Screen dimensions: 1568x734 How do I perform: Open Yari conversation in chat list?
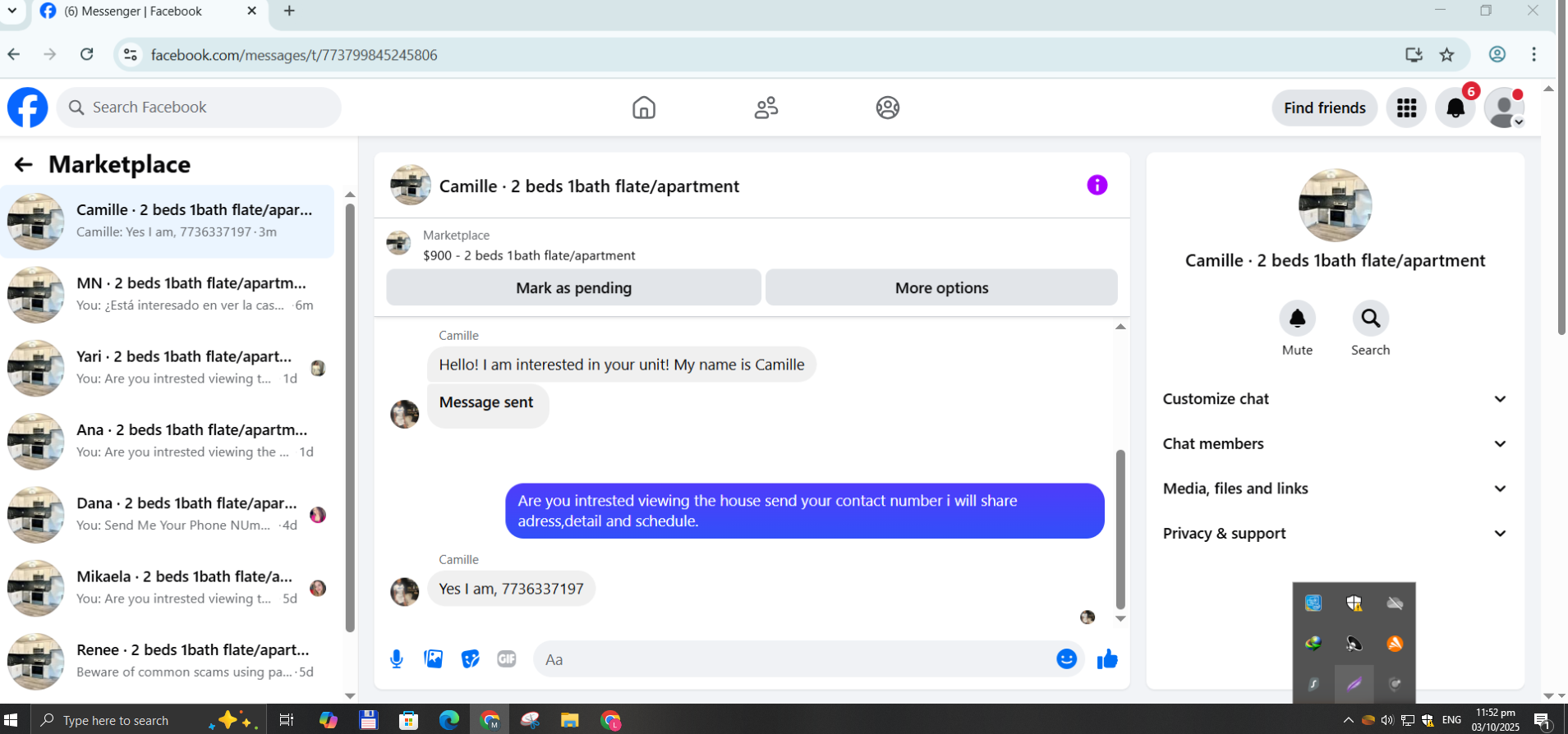168,368
